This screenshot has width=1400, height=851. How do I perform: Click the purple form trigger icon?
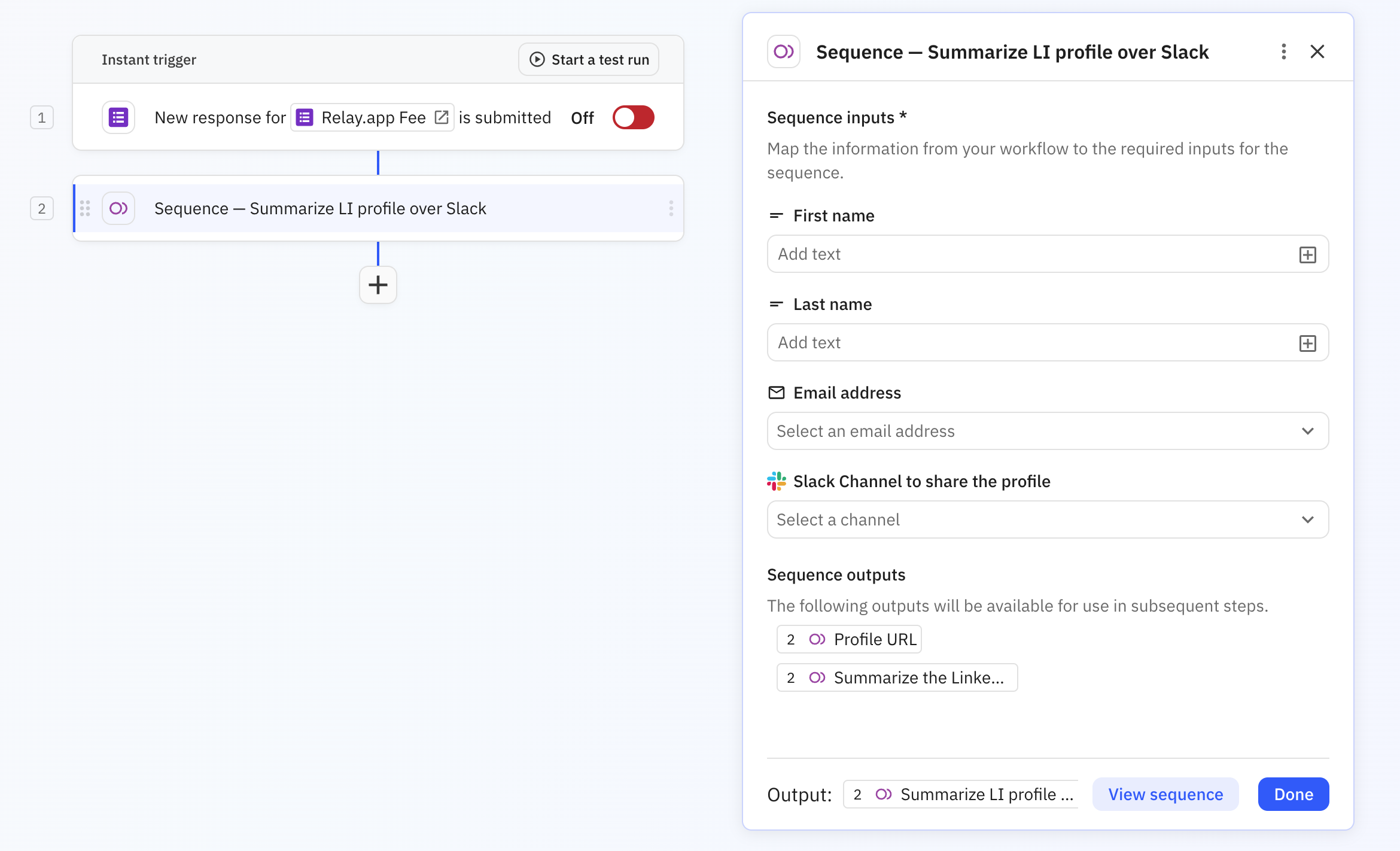point(118,117)
